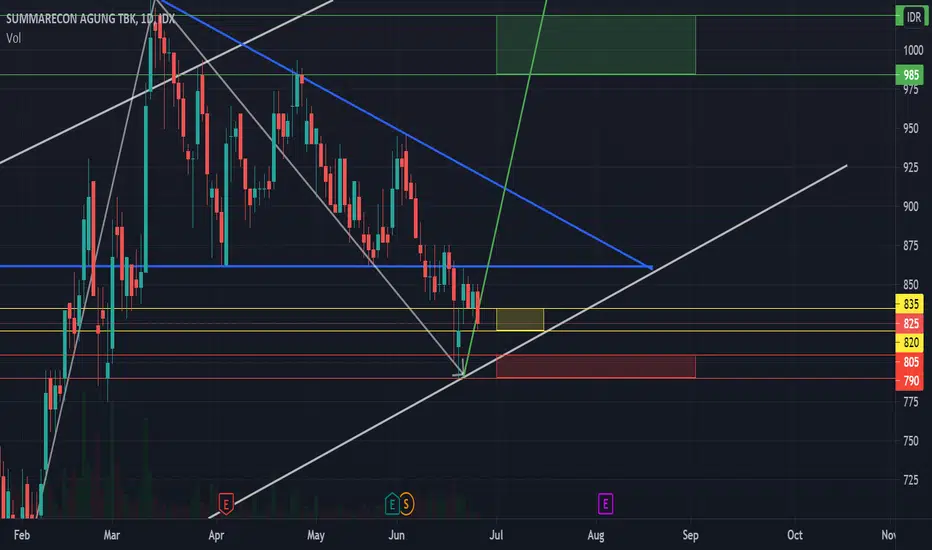The height and width of the screenshot is (550, 932).
Task: Click the May label on time axis
Action: 316,535
